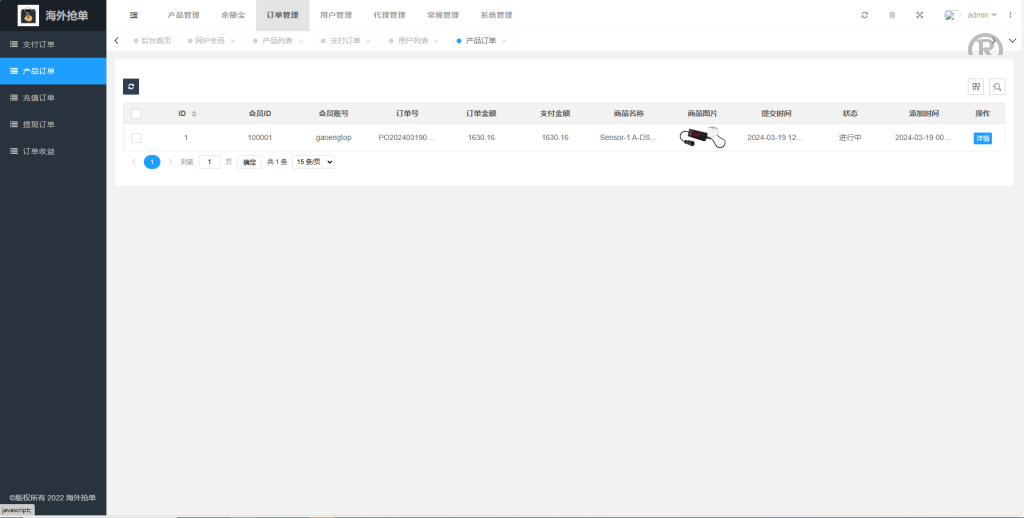Click the page number input field
The image size is (1024, 518).
[209, 161]
